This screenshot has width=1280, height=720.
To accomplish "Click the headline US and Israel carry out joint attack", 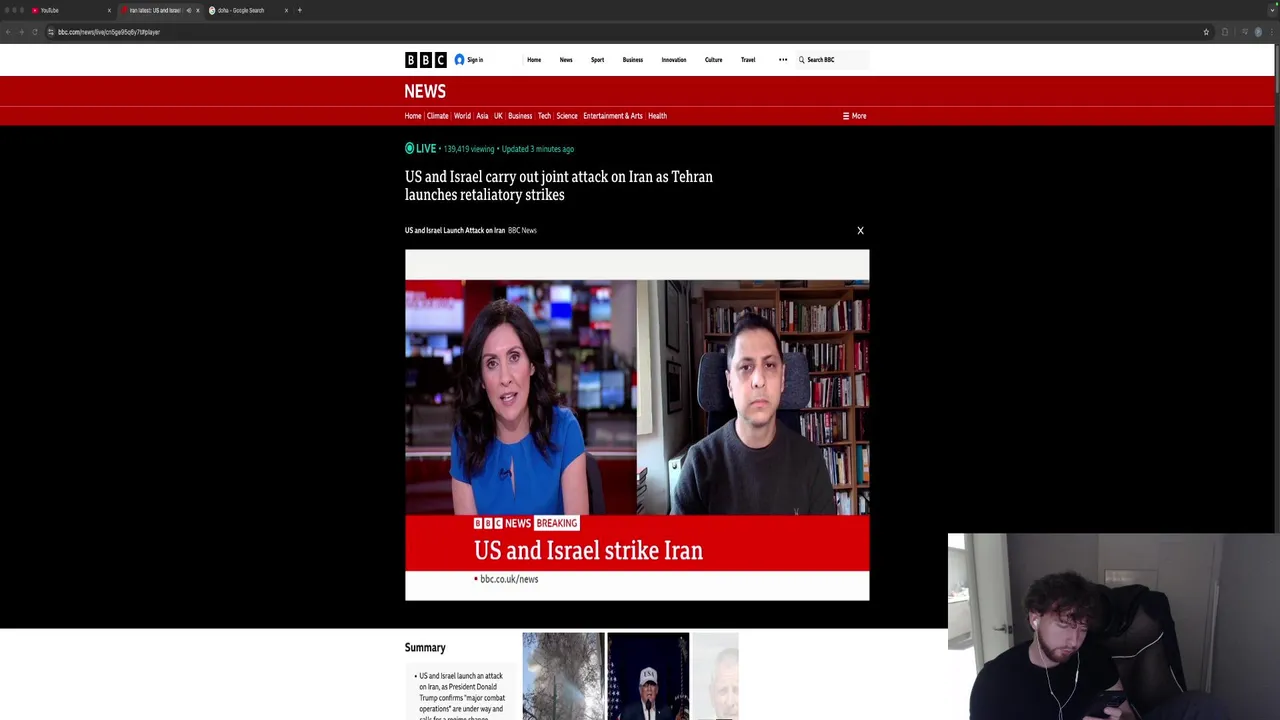I will click(x=559, y=186).
